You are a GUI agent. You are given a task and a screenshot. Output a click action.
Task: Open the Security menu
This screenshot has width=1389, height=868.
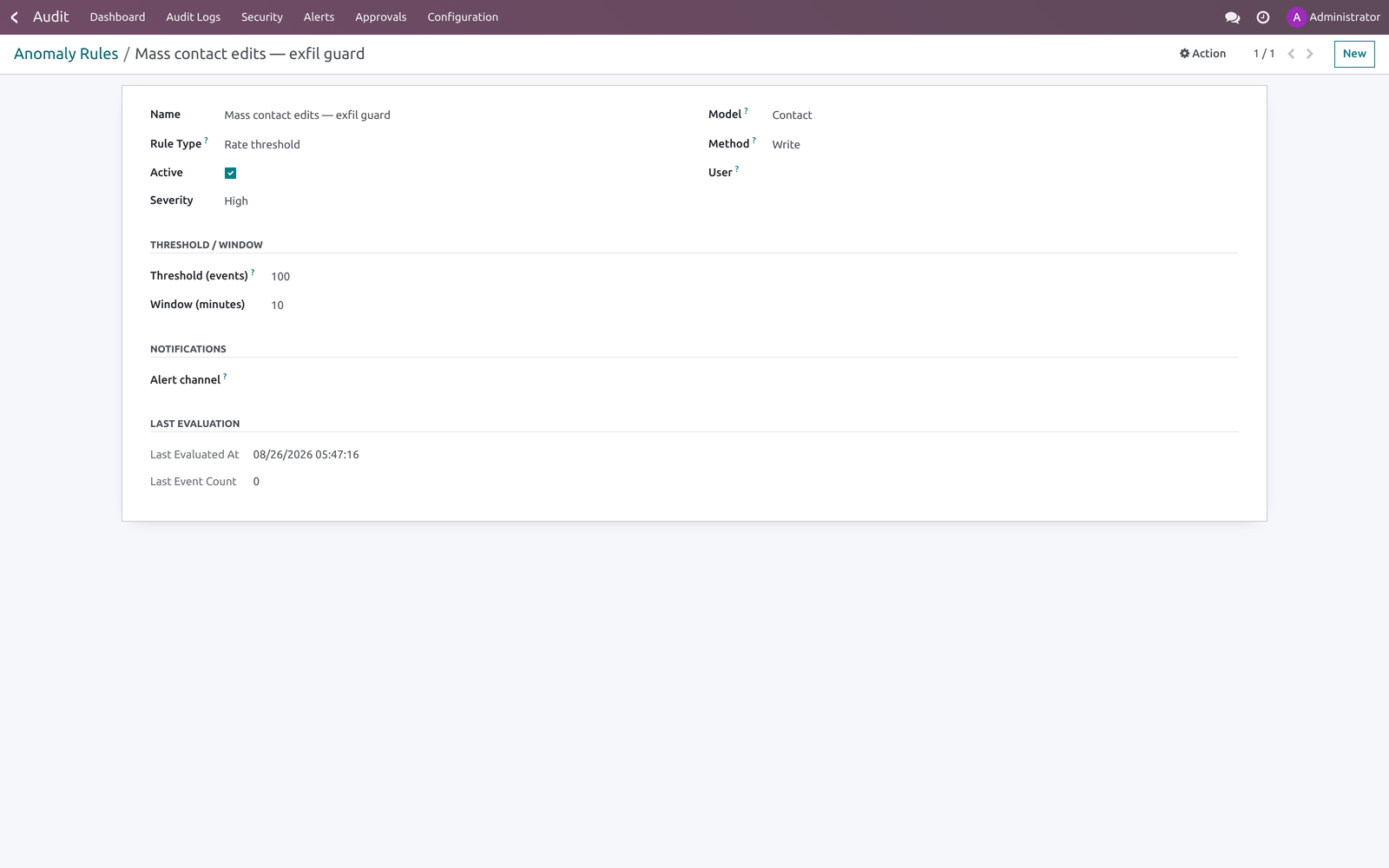pos(261,17)
